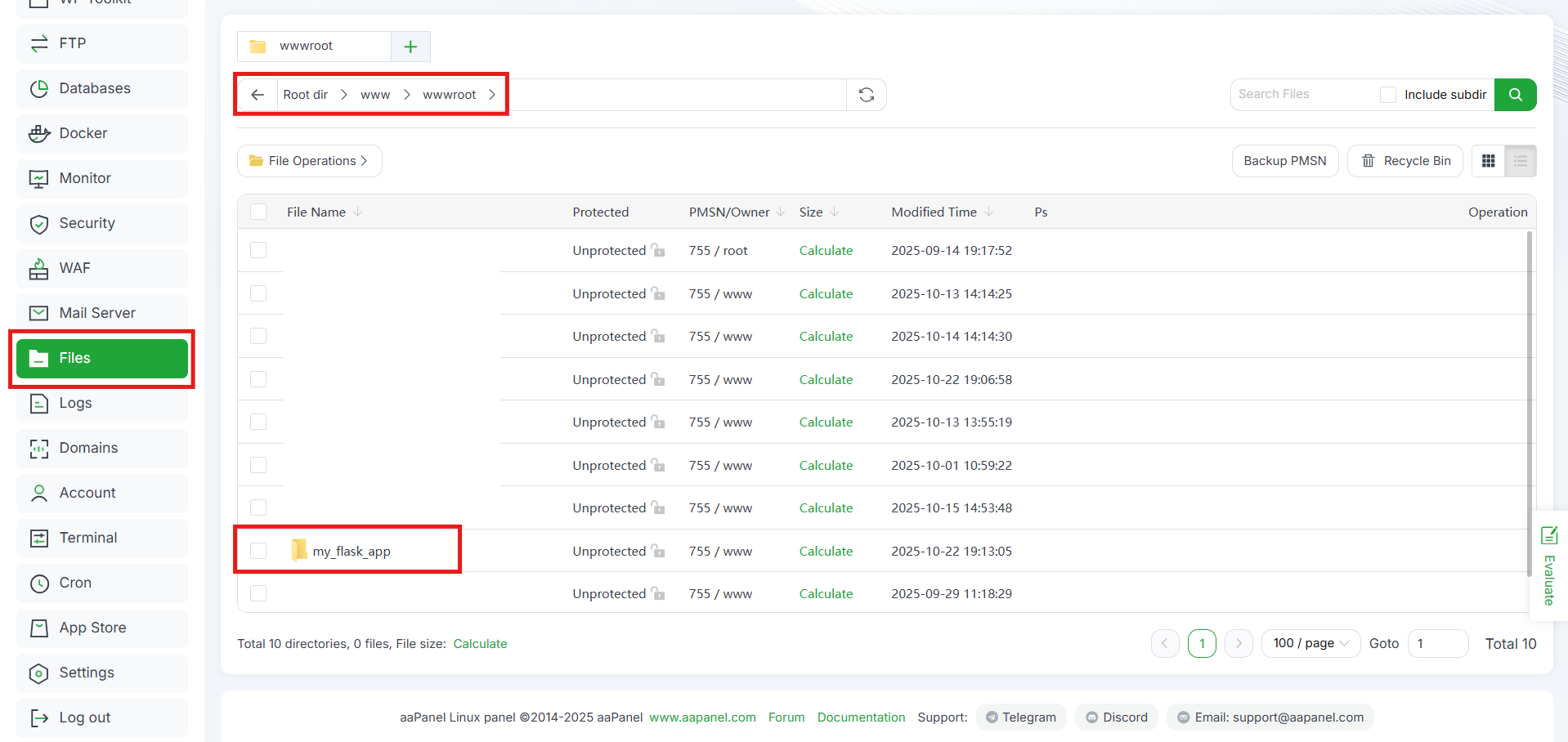The height and width of the screenshot is (742, 1568).
Task: Sort by File Name column arrow
Action: coord(358,212)
